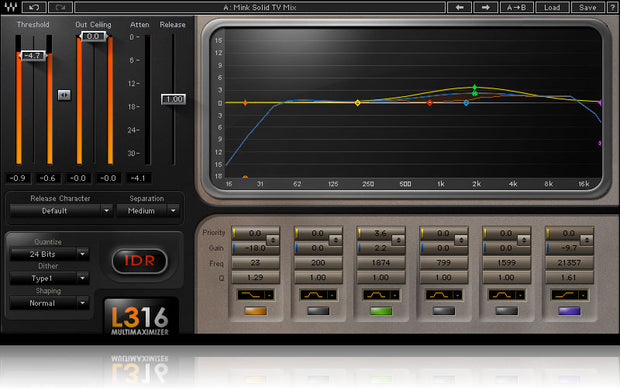Load the previous preset with left arrow

click(459, 7)
